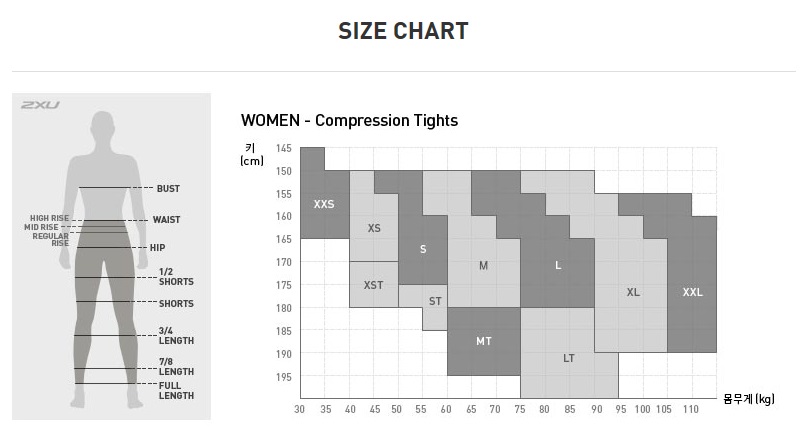The height and width of the screenshot is (435, 811).
Task: Pick the LT size region
Action: click(x=568, y=358)
